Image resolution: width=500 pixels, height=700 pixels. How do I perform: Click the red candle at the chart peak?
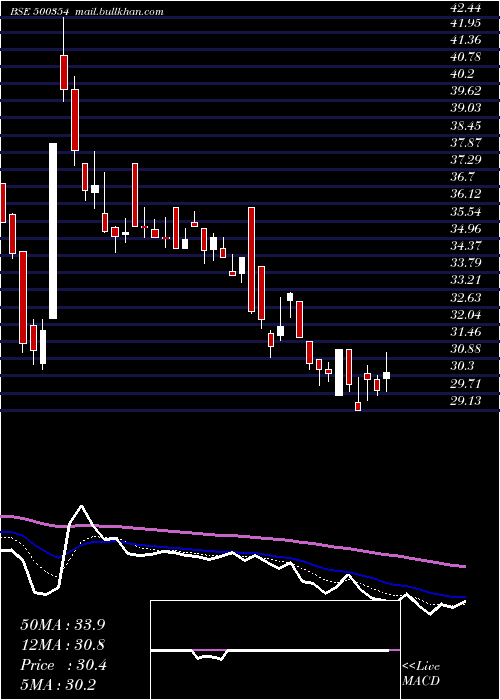click(x=64, y=72)
